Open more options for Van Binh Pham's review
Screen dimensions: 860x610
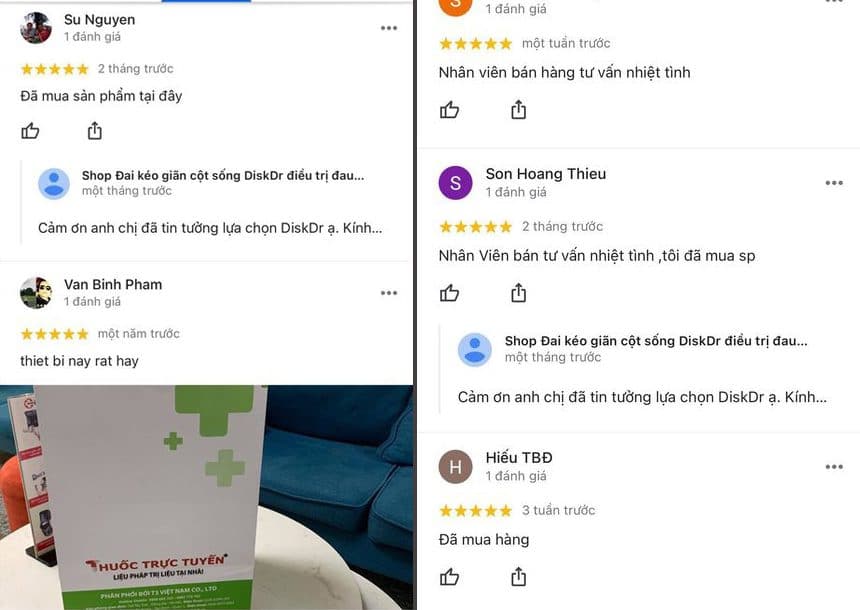point(389,293)
